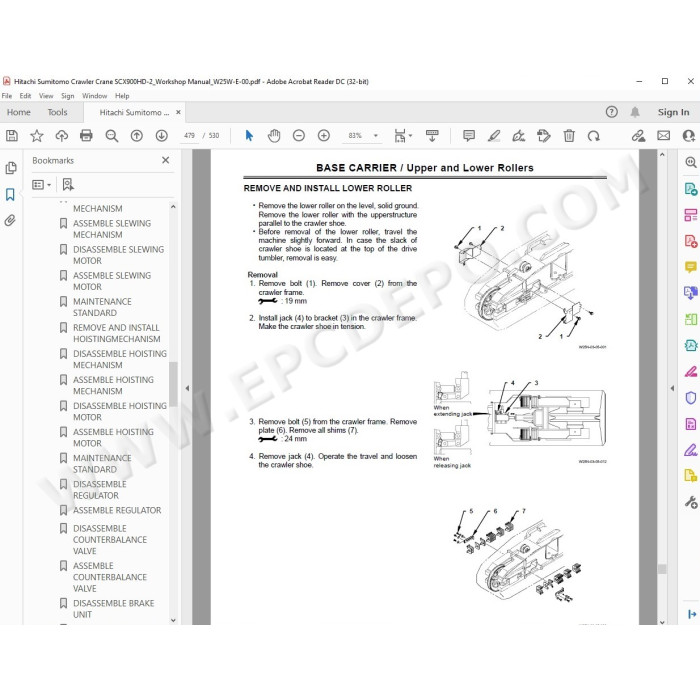Screen dimensions: 700x700
Task: Collapse the navigation pane left arrow
Action: pyautogui.click(x=187, y=388)
